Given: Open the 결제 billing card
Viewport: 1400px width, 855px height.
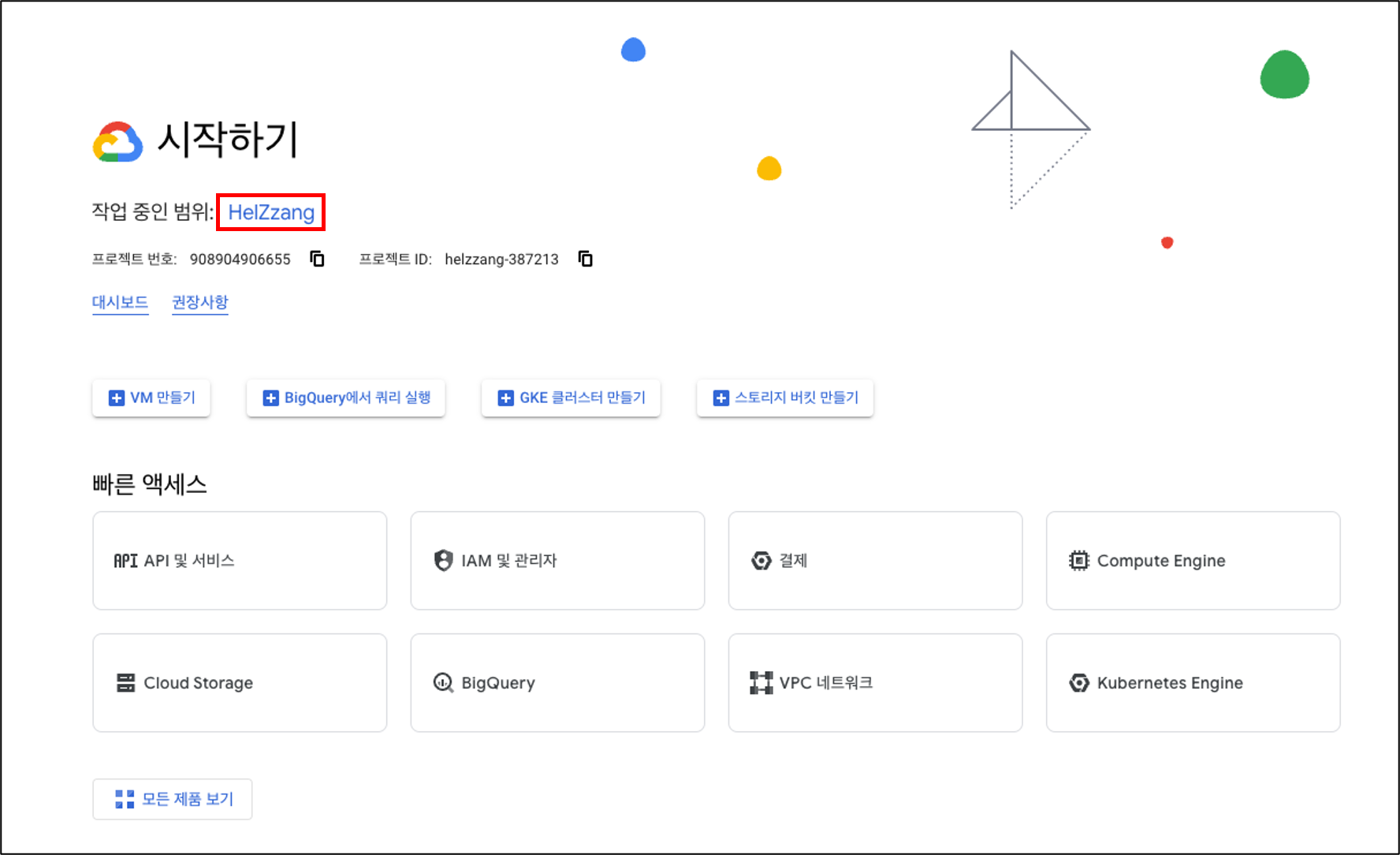Looking at the screenshot, I should (x=875, y=561).
